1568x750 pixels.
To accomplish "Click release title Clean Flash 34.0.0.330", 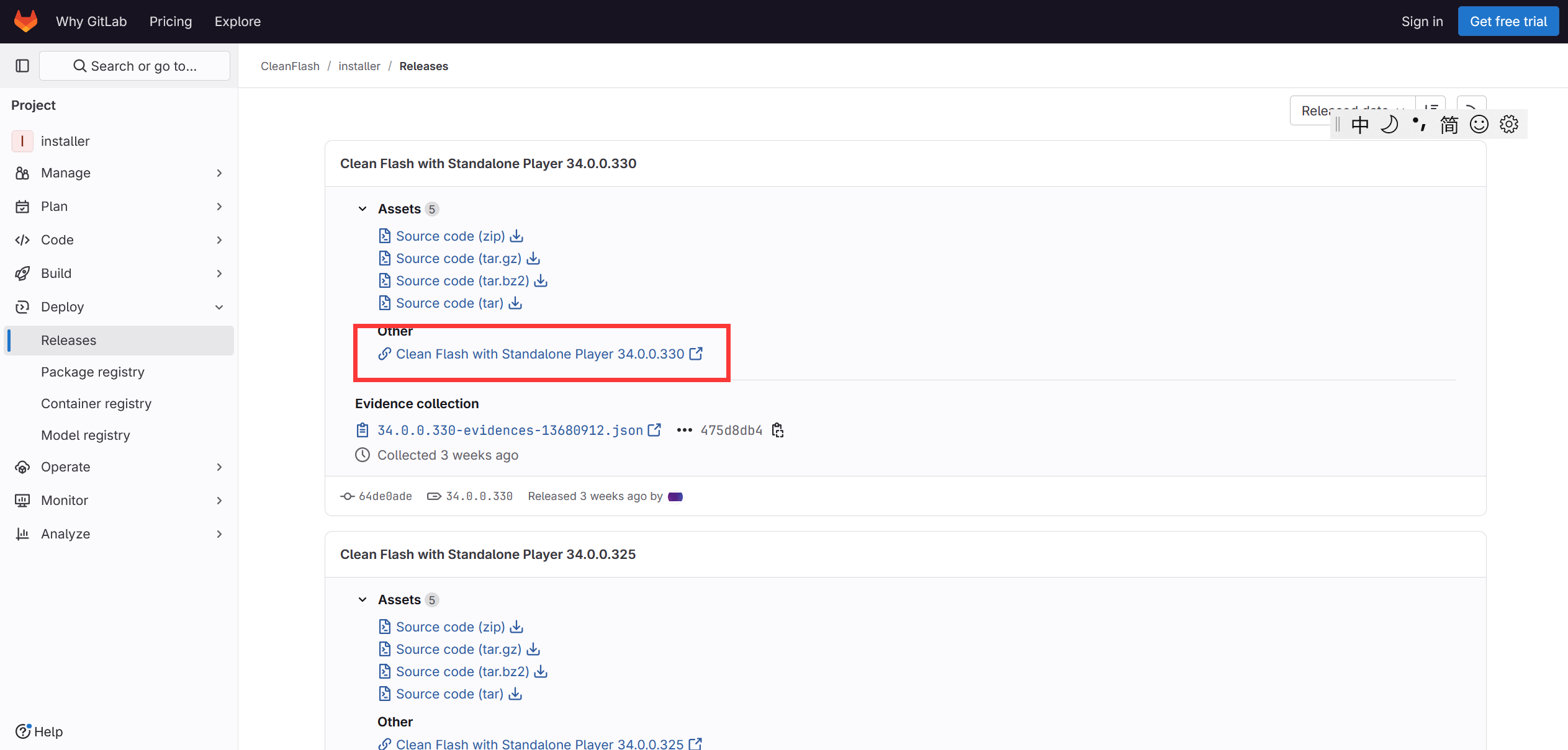I will [x=489, y=164].
